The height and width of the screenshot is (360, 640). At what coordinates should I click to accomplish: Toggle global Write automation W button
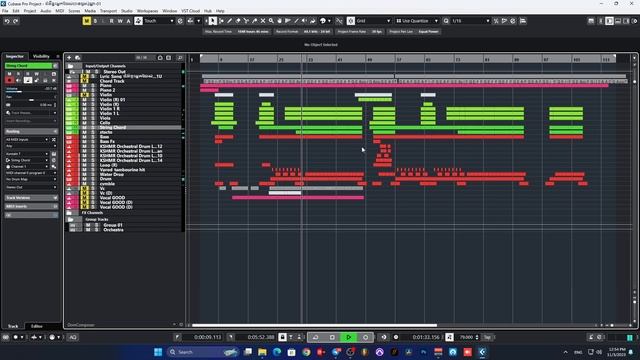tap(120, 21)
